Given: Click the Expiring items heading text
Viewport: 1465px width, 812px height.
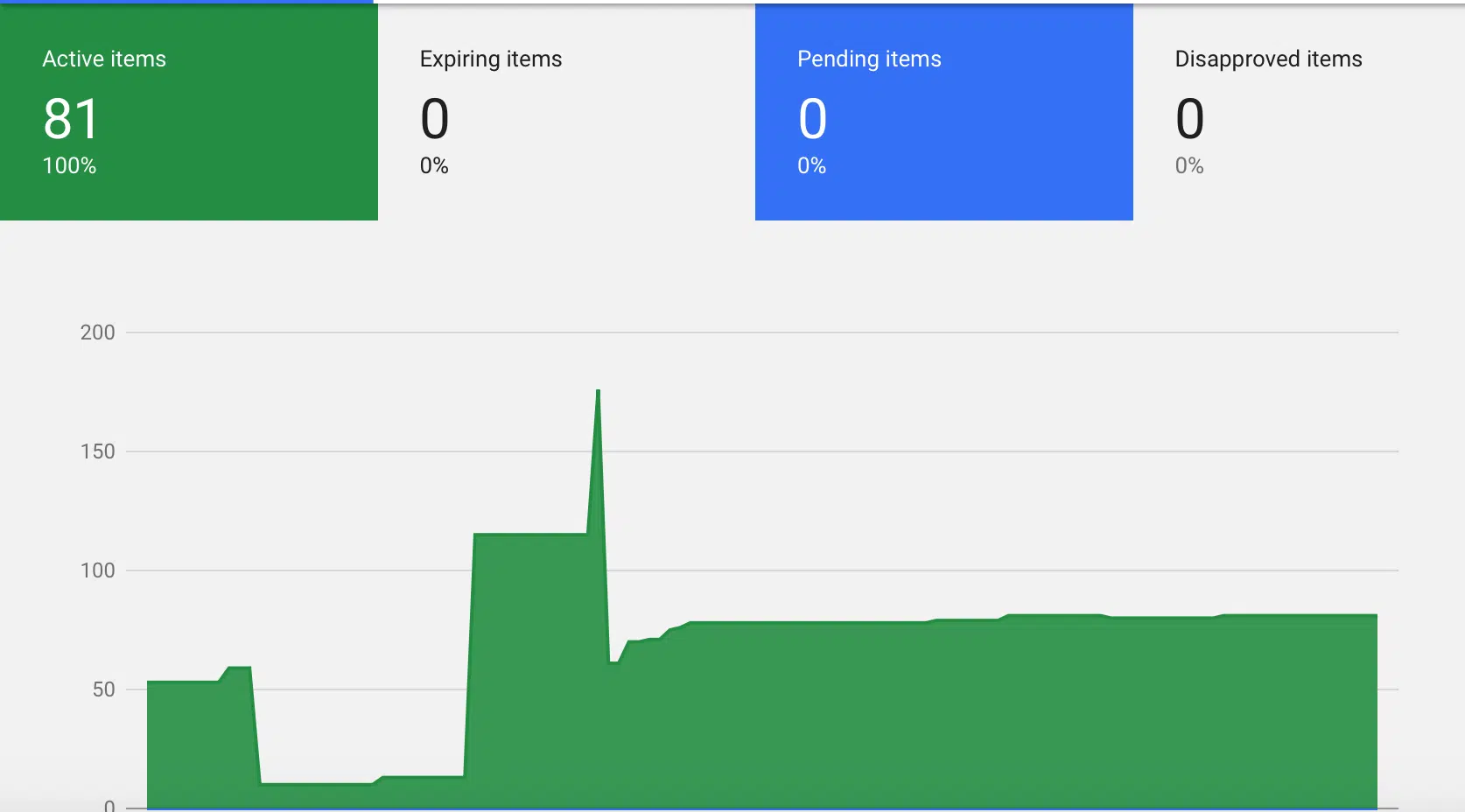Looking at the screenshot, I should pyautogui.click(x=491, y=59).
